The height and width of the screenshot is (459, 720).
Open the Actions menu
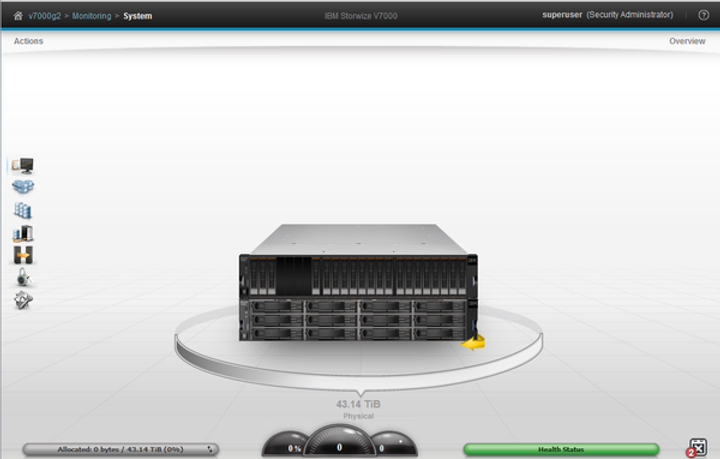coord(28,41)
